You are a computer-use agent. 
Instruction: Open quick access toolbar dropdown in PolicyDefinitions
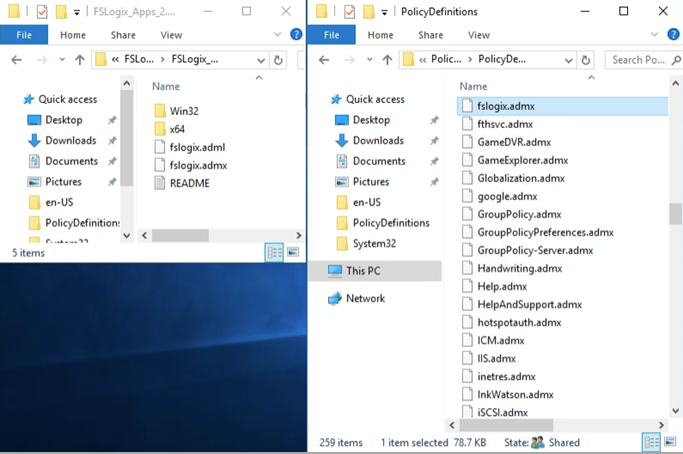coord(385,12)
